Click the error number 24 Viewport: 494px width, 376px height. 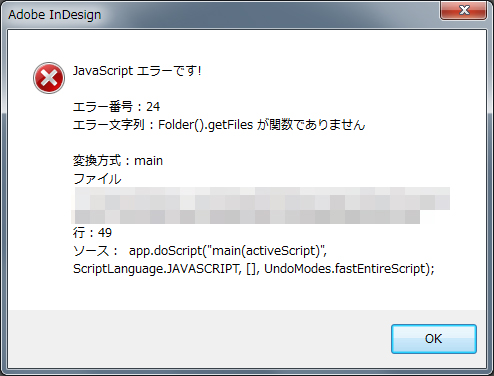click(x=153, y=107)
